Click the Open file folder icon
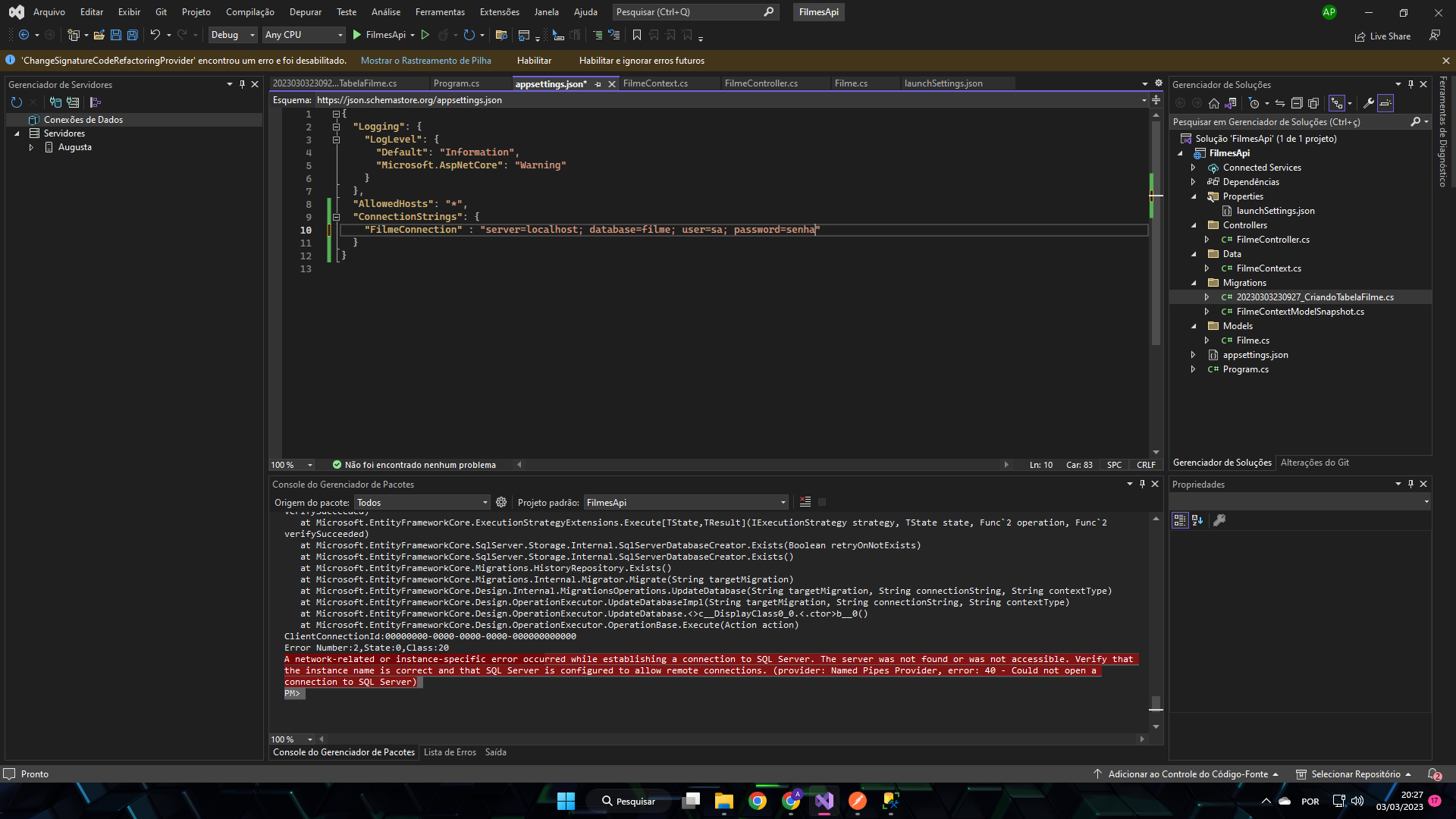 [x=99, y=35]
